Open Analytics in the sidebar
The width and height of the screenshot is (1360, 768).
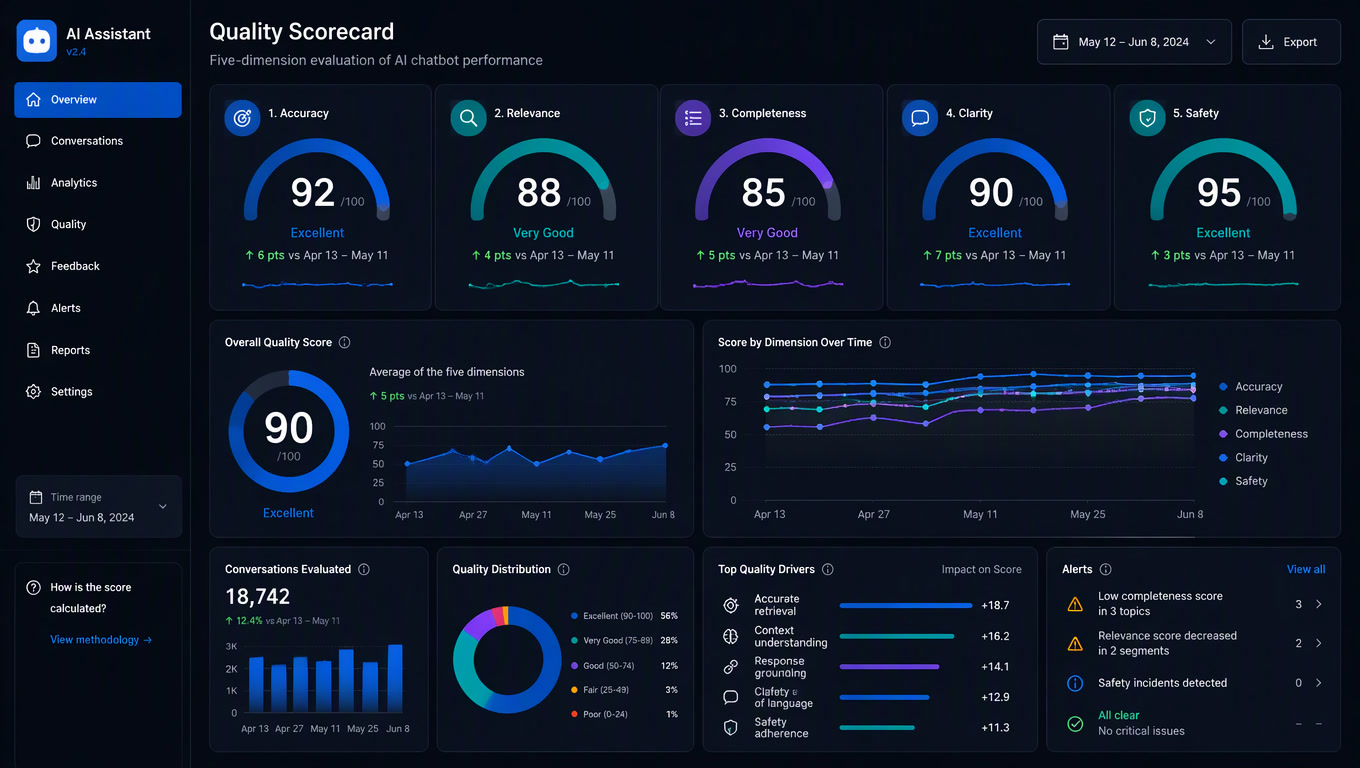98,183
